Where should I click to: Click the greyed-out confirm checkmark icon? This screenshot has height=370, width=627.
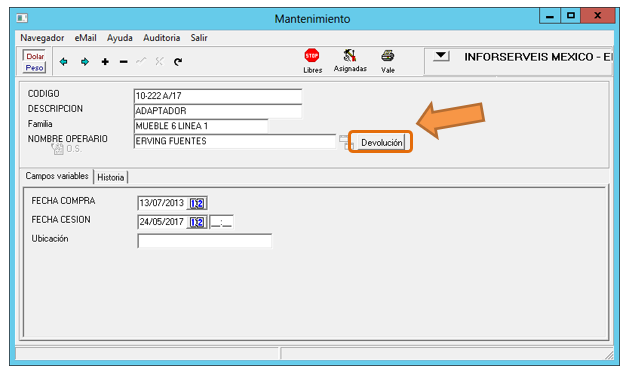[141, 61]
